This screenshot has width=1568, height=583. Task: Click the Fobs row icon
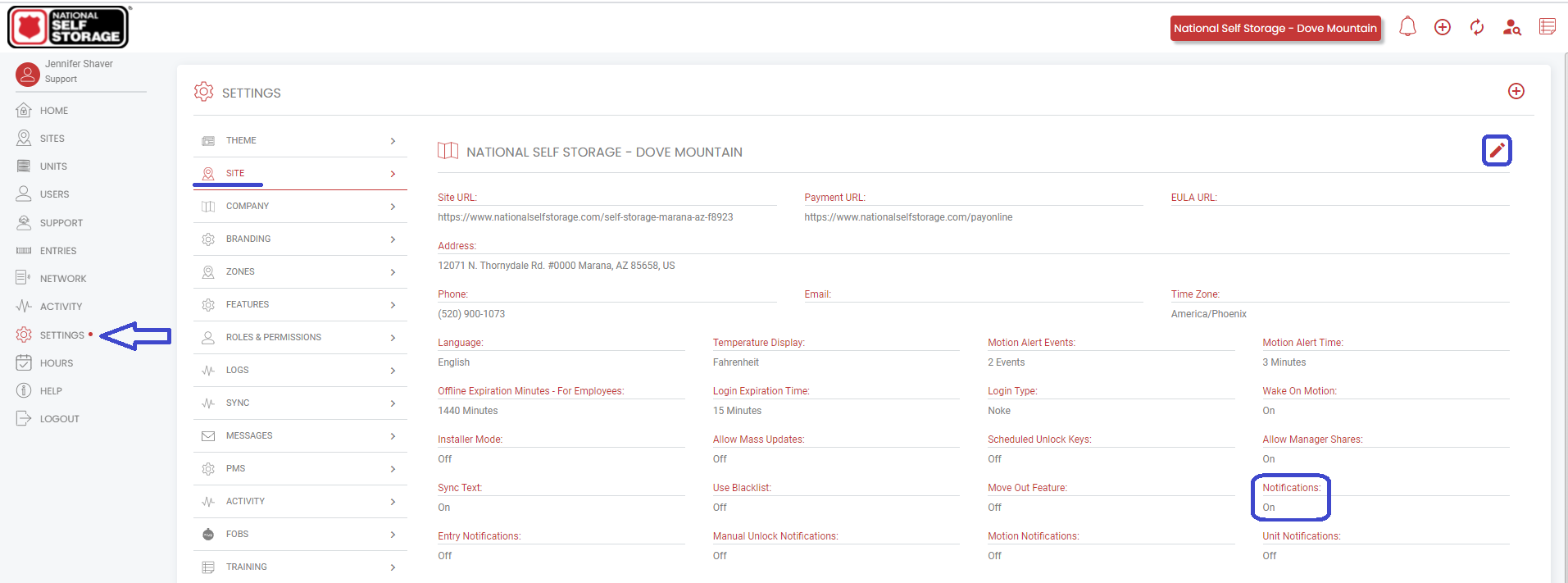[x=208, y=535]
